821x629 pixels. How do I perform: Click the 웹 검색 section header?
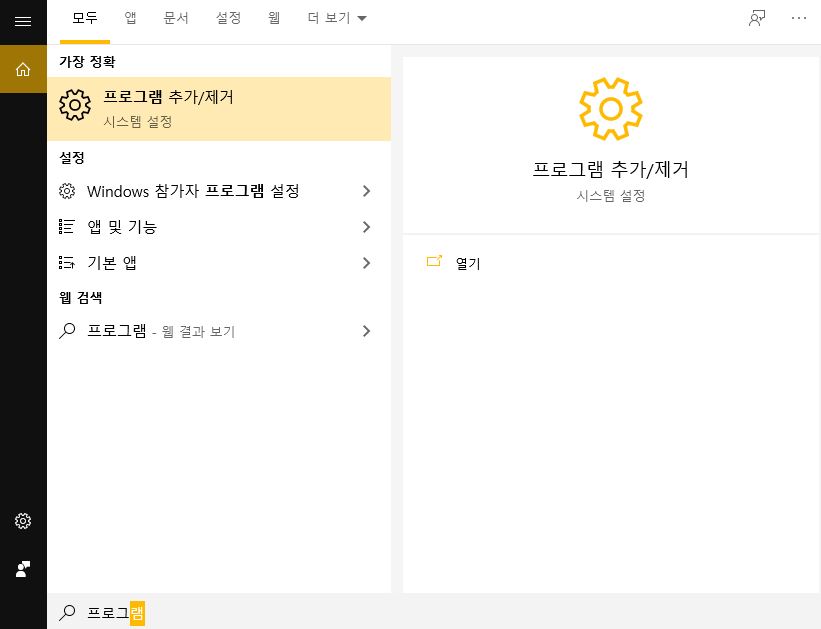[80, 297]
